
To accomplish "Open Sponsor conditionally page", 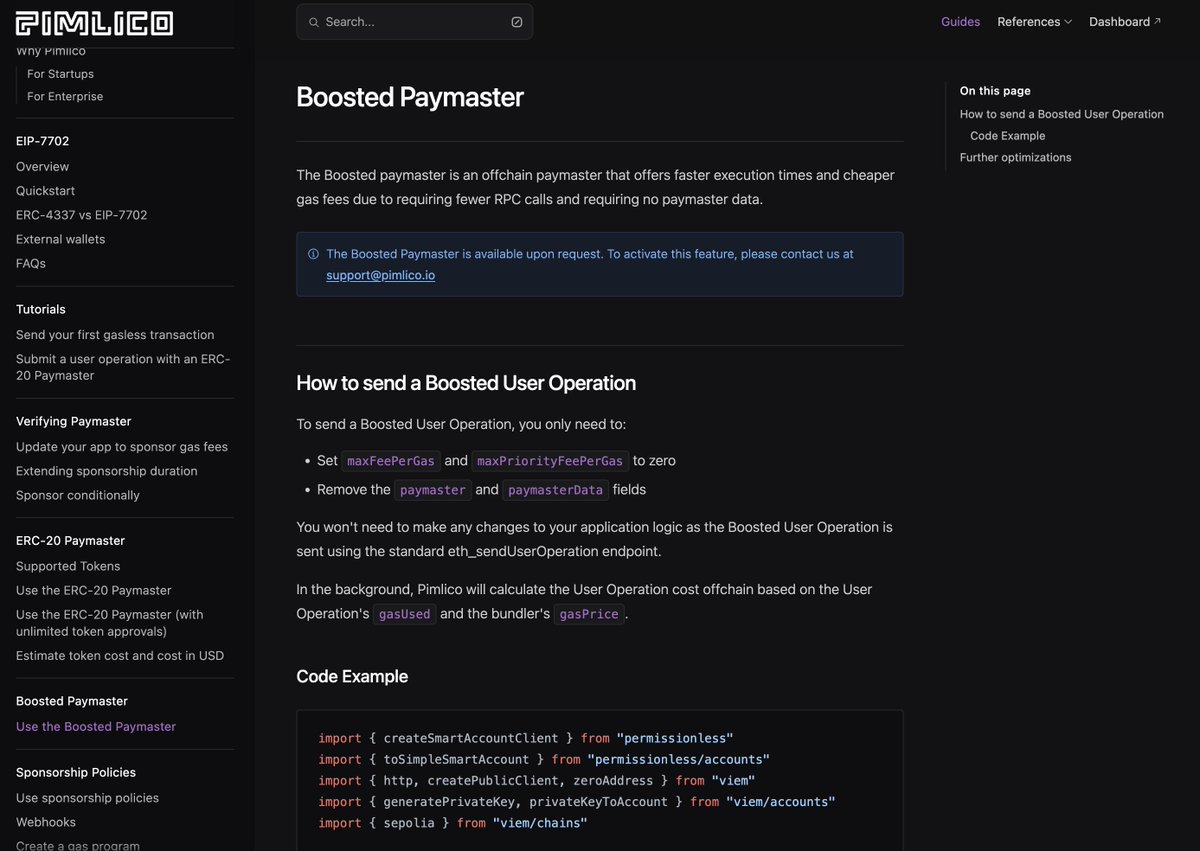I will (x=78, y=495).
